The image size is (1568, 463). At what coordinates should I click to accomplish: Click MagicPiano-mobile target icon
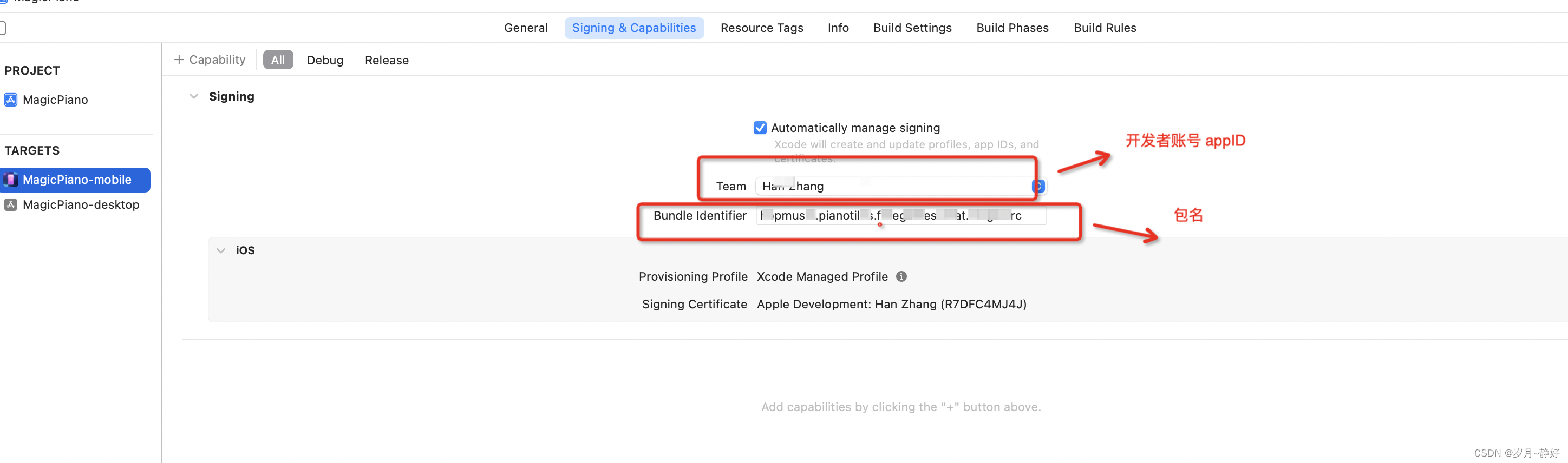pos(10,180)
